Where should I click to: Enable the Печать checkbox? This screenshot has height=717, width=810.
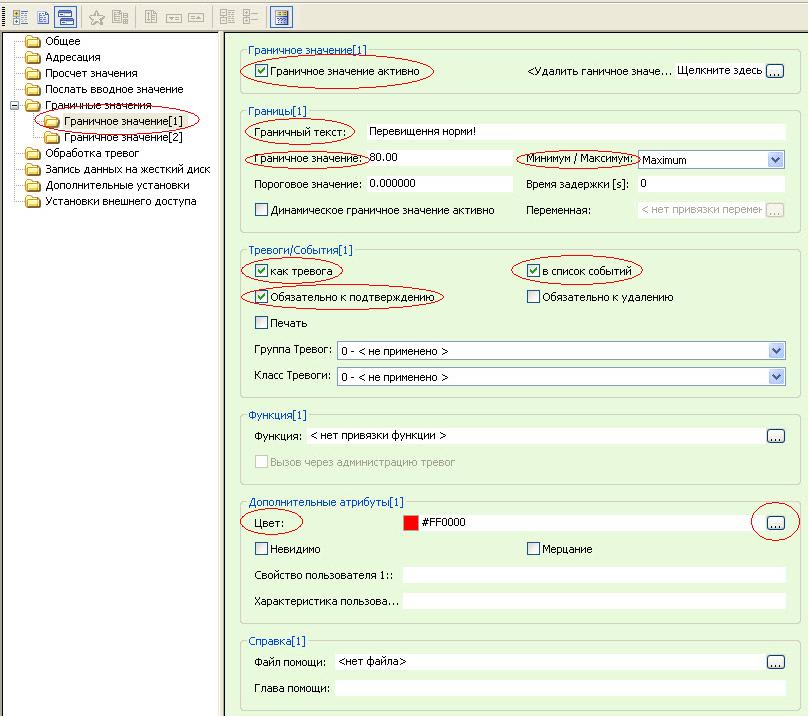point(262,323)
